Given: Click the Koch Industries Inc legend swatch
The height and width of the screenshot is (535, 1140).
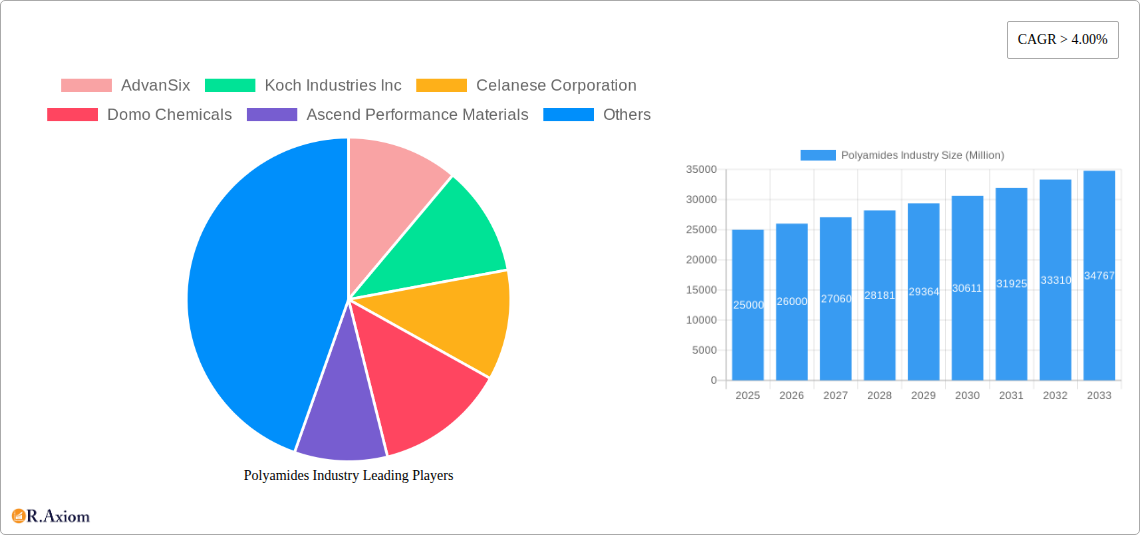Looking at the screenshot, I should pos(230,85).
